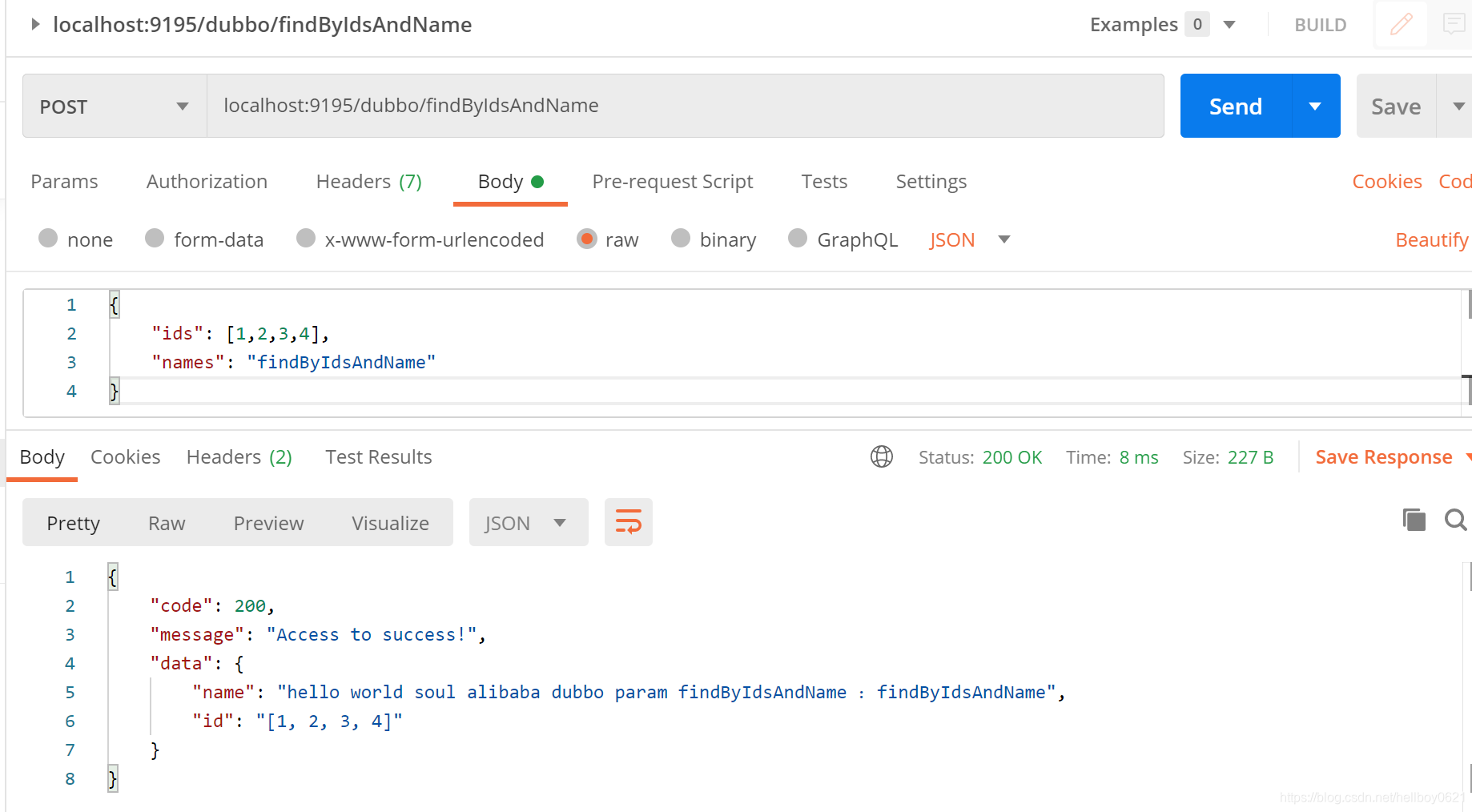This screenshot has width=1472, height=812.
Task: Click the "names" line in request body
Action: tap(293, 362)
